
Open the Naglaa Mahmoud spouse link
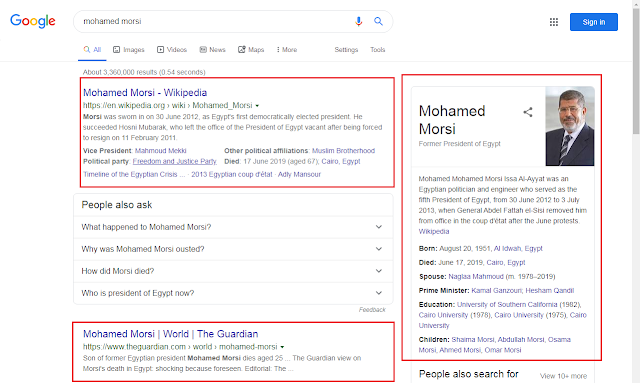(x=476, y=276)
